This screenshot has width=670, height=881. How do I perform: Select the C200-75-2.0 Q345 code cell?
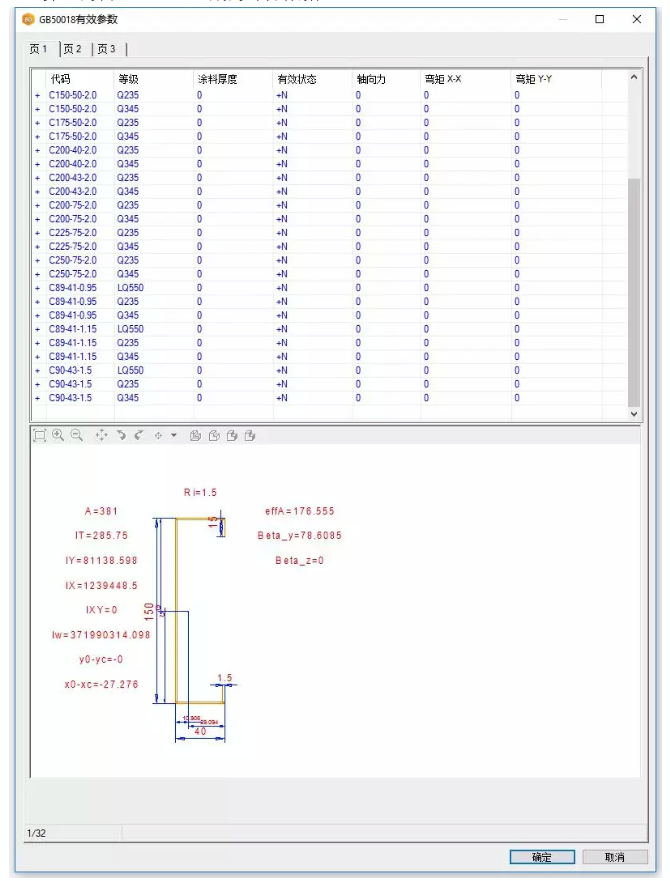coord(73,219)
